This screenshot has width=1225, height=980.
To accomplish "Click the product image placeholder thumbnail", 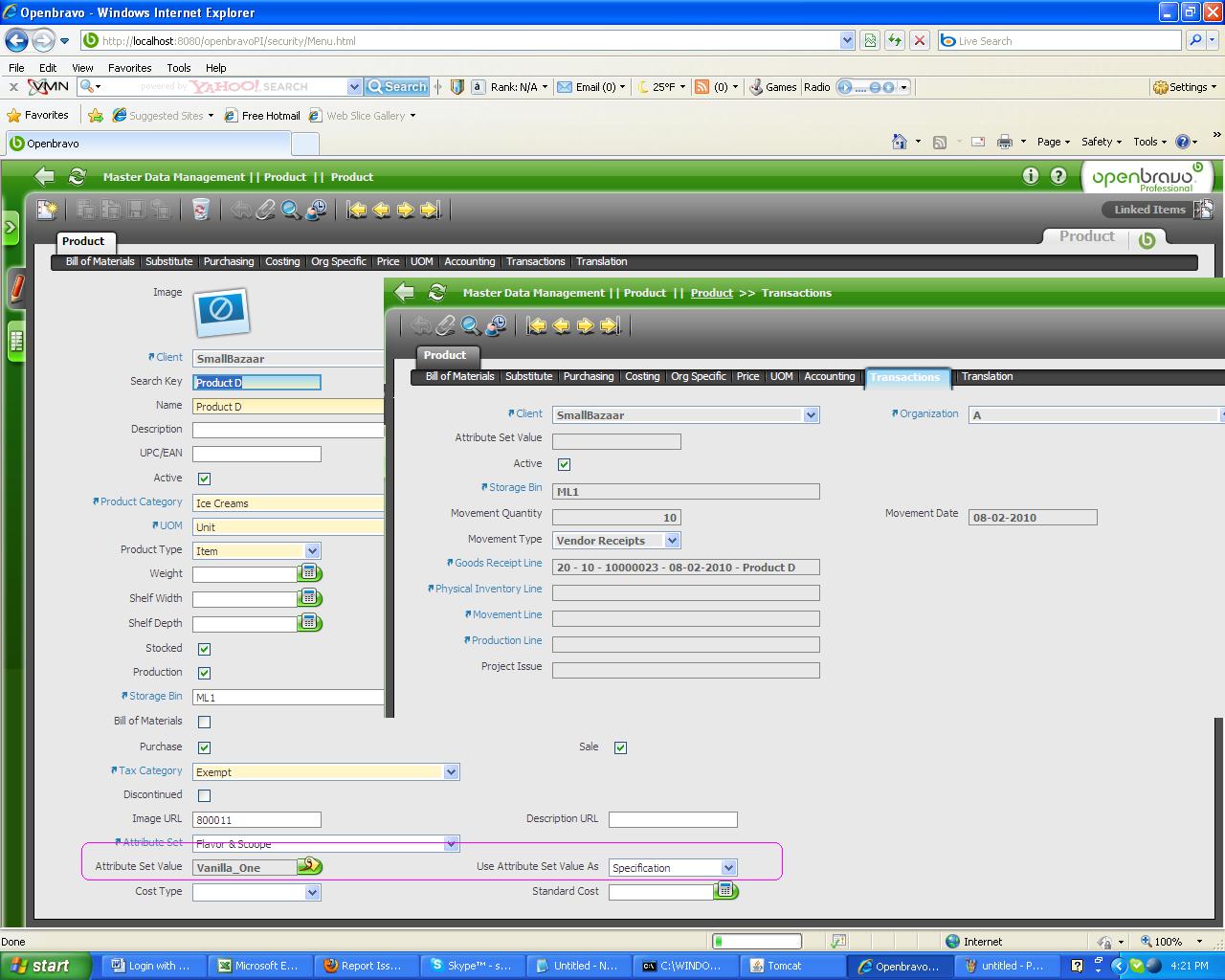I will pos(222,311).
